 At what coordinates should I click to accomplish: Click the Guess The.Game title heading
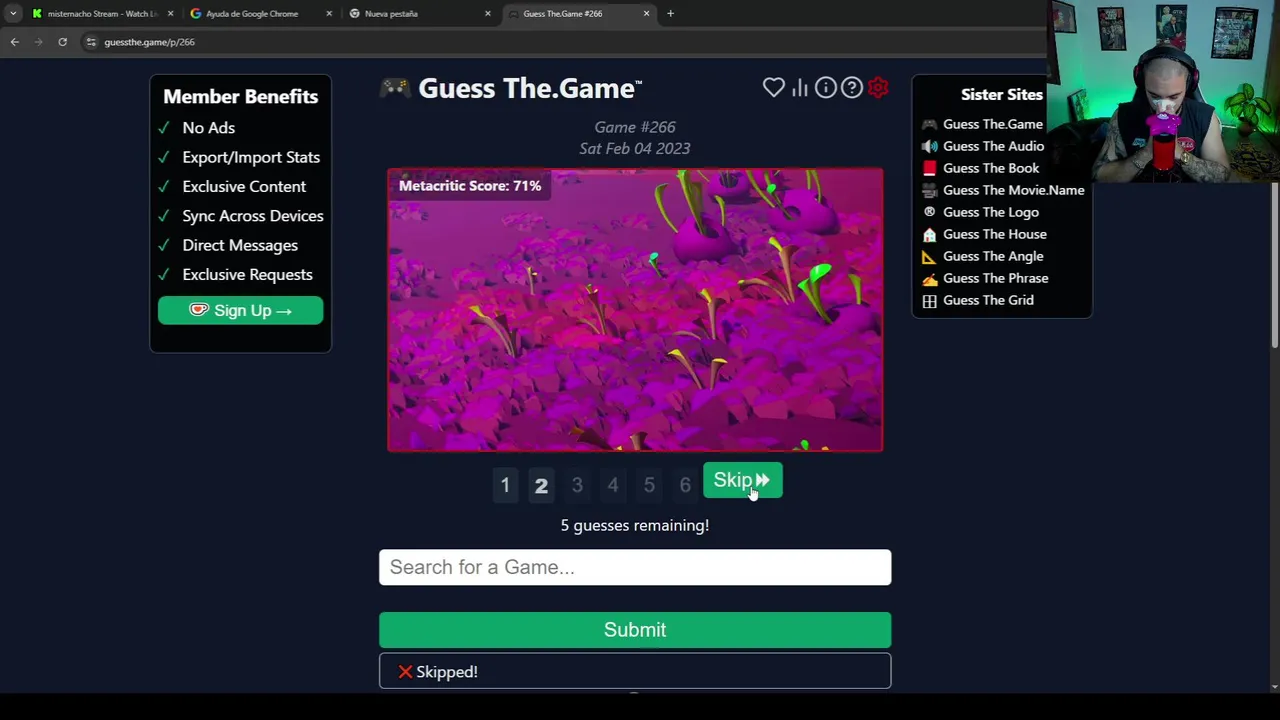(x=529, y=88)
